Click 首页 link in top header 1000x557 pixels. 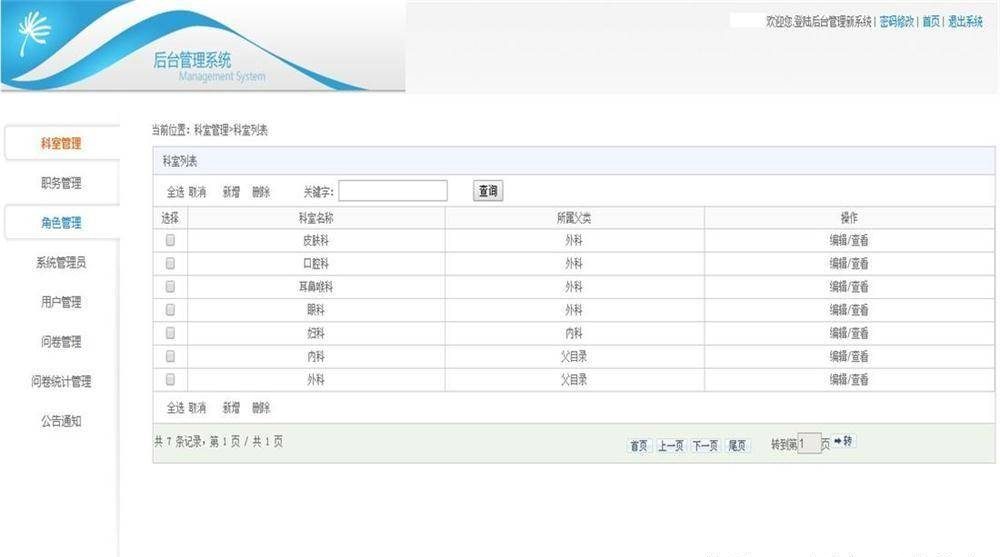point(931,22)
